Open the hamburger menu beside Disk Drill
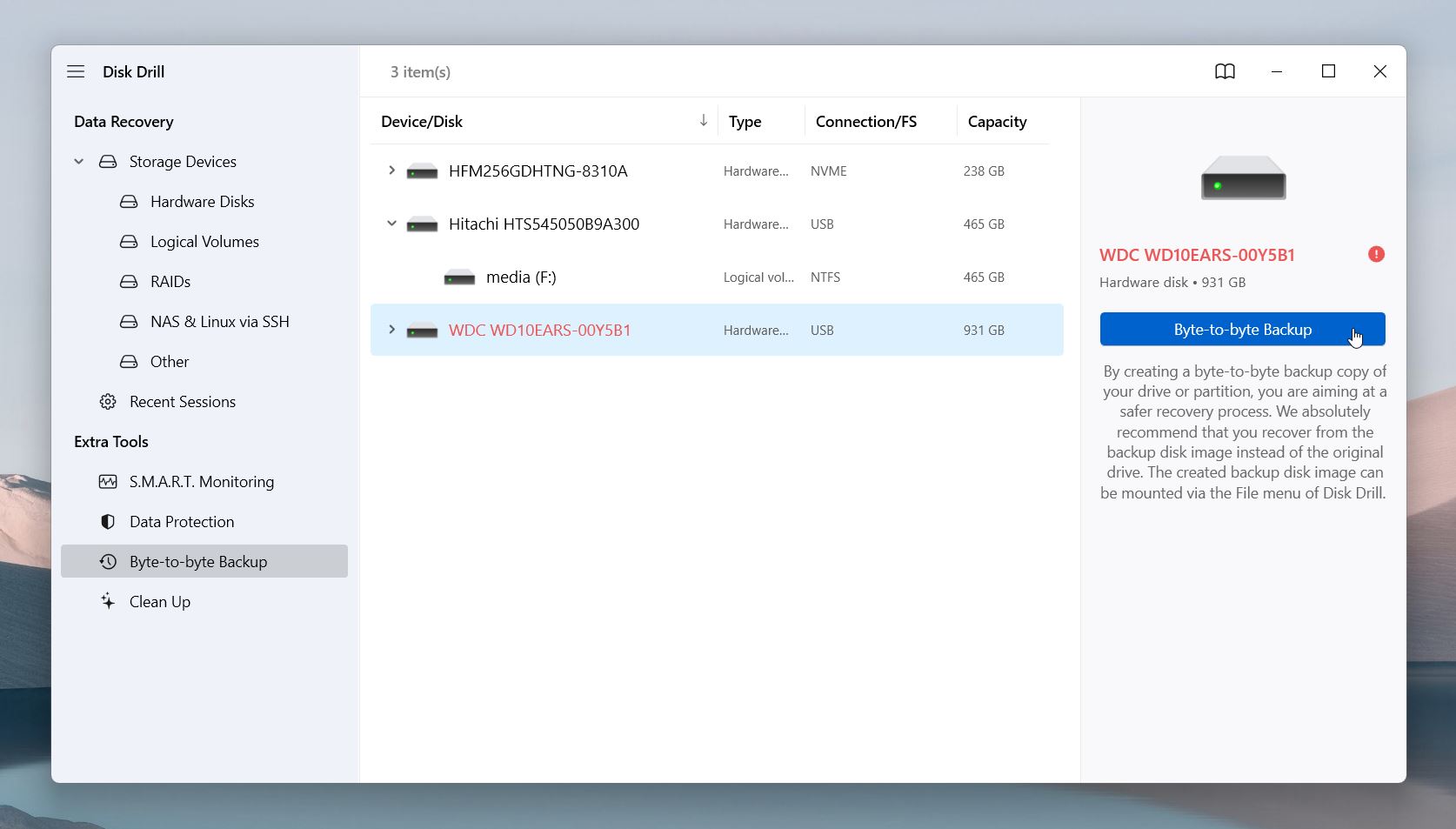The image size is (1456, 829). point(76,71)
